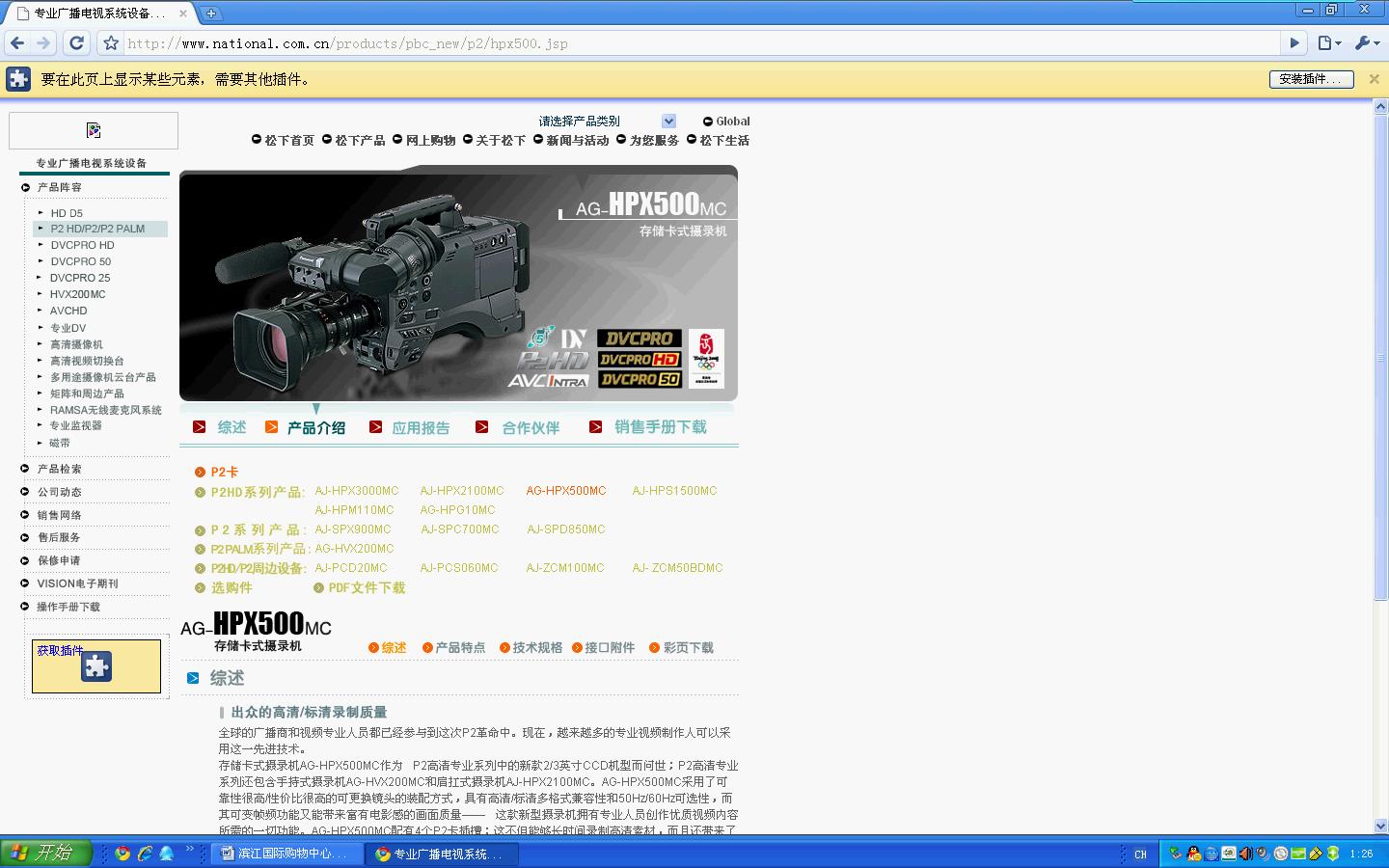Switch to the 应用报告 tab

[421, 427]
